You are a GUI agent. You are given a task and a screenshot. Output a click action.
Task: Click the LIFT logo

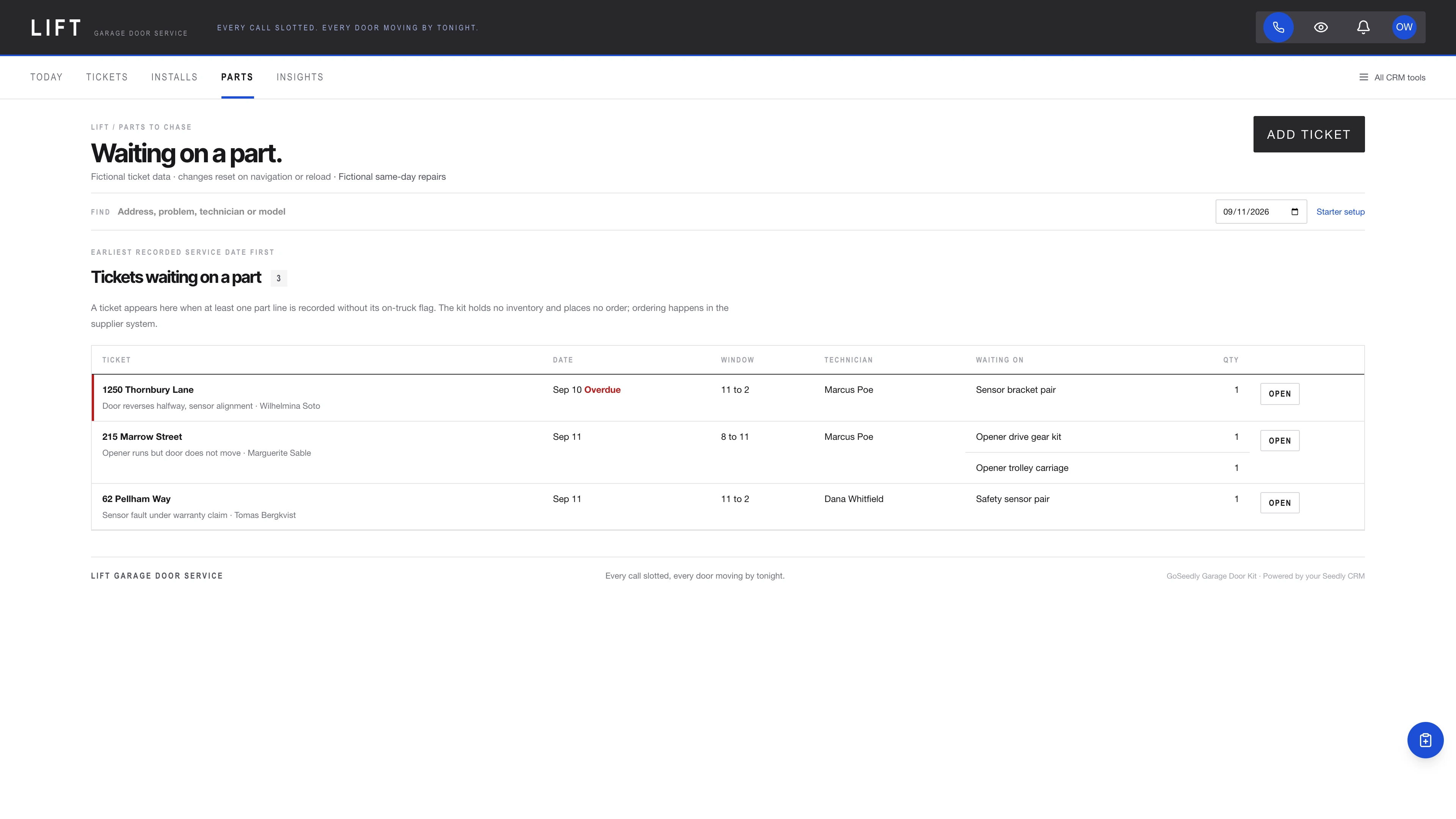pos(56,28)
